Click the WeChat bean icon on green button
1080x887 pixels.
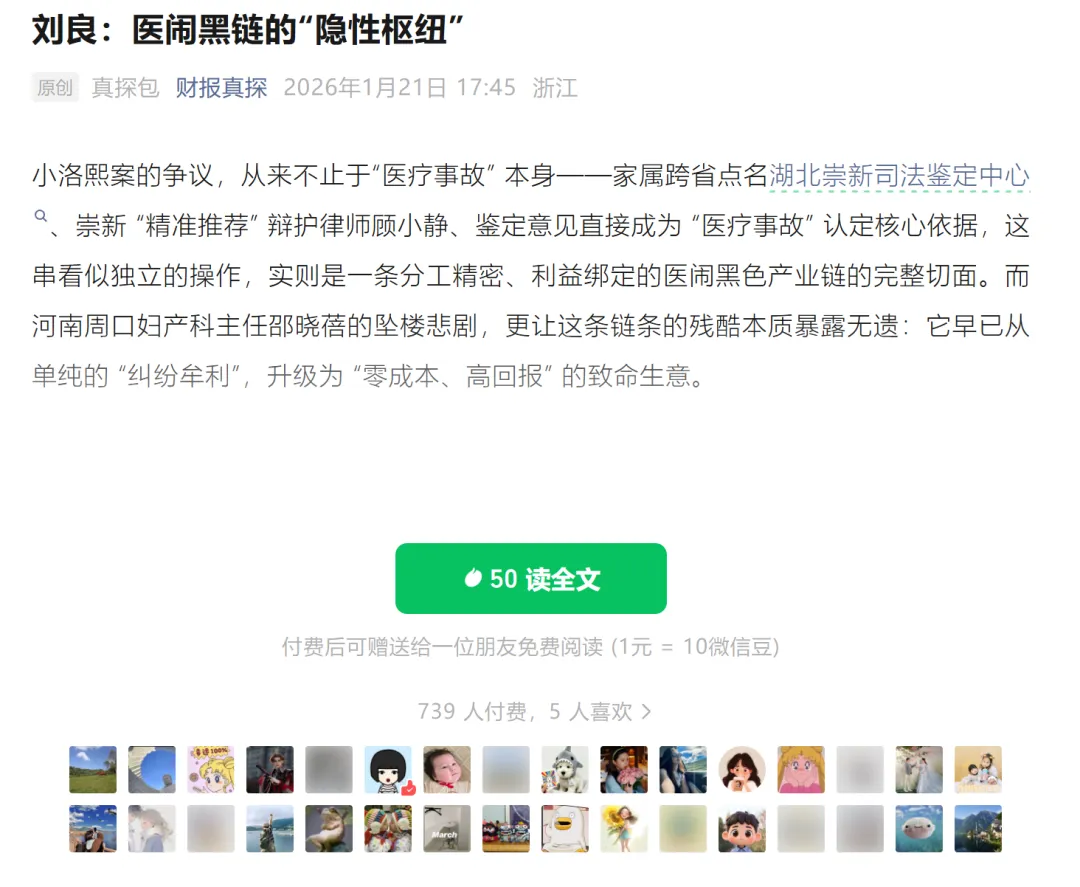click(x=472, y=577)
